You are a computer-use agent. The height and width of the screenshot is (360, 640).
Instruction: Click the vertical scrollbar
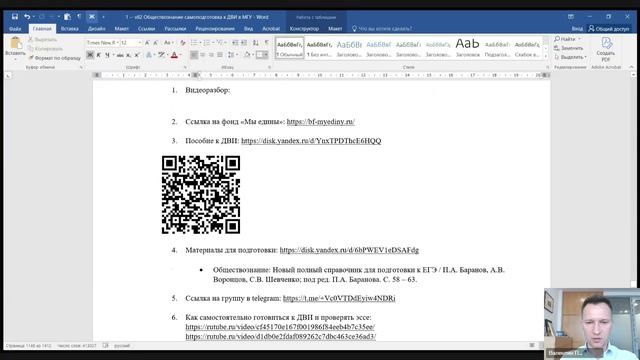point(633,180)
